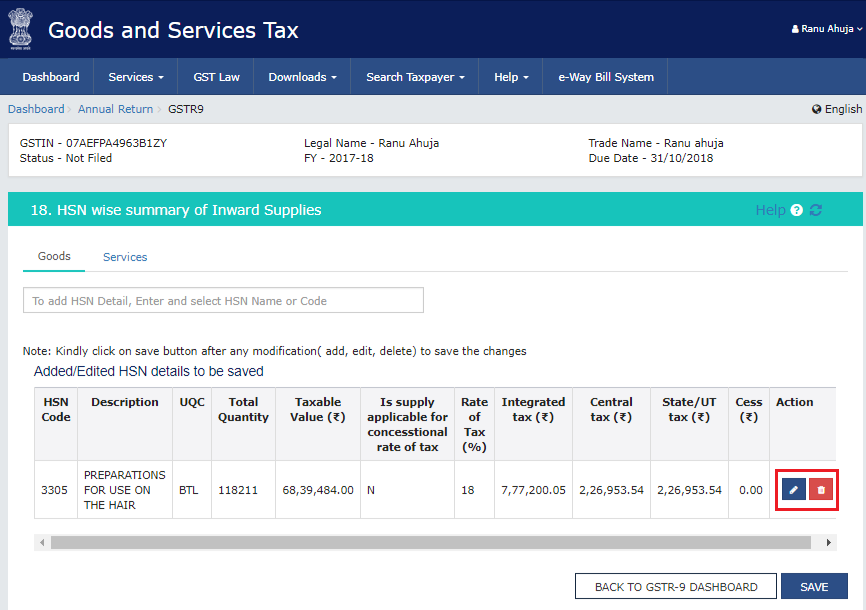Select the Goods tab
The height and width of the screenshot is (610, 866).
pos(53,256)
